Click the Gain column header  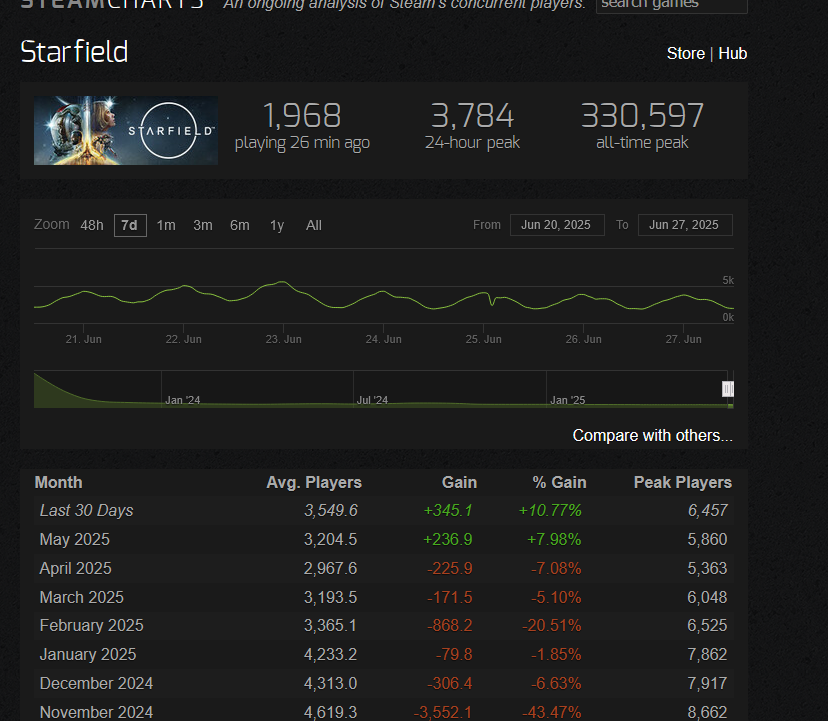click(x=459, y=482)
